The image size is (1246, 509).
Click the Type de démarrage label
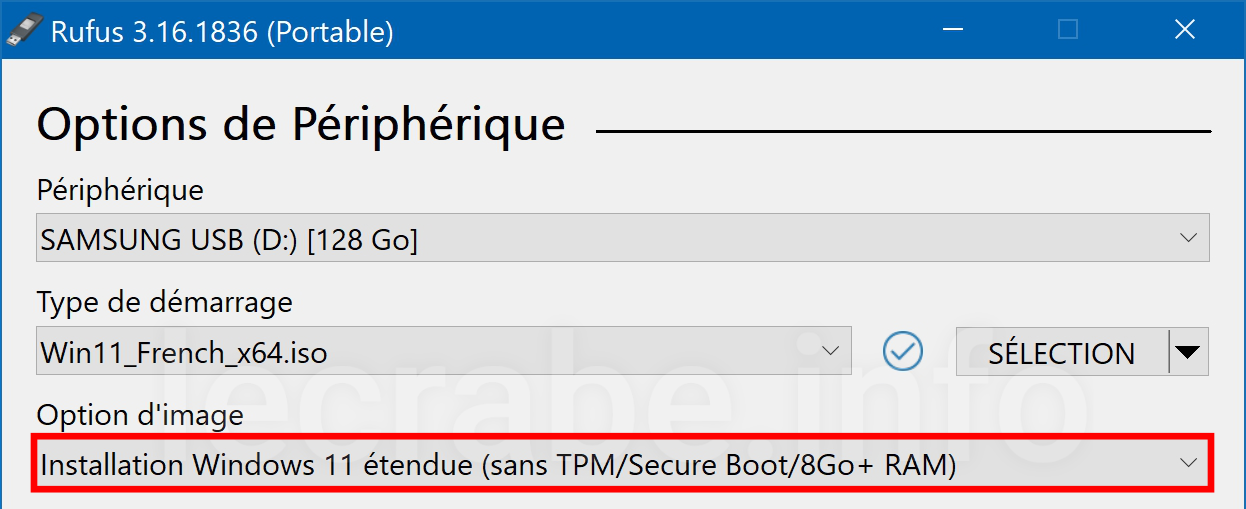tap(165, 301)
